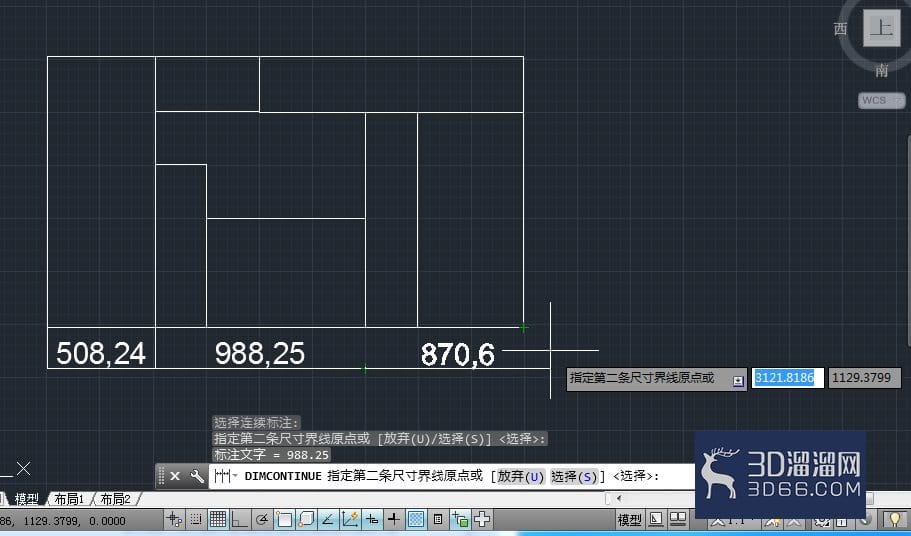Image resolution: width=911 pixels, height=536 pixels.
Task: Click the Annotation Monitor cross icon
Action: [482, 519]
